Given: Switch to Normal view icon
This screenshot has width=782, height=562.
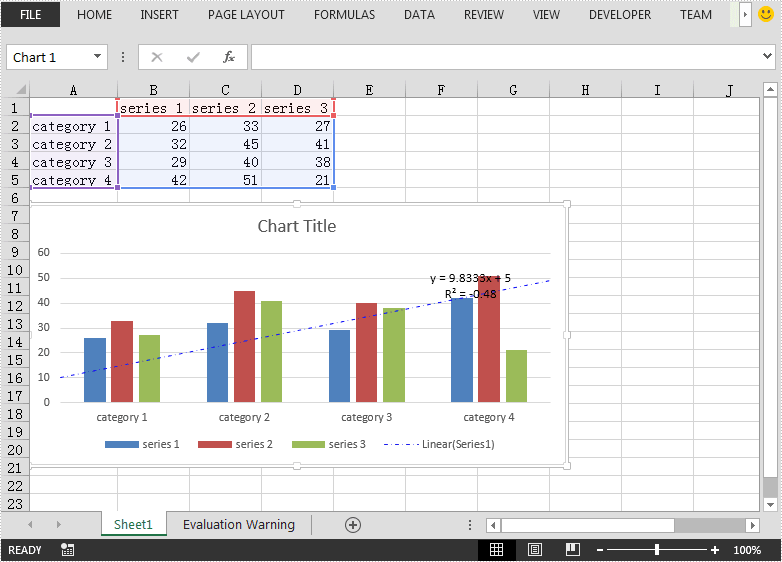Looking at the screenshot, I should pyautogui.click(x=496, y=550).
